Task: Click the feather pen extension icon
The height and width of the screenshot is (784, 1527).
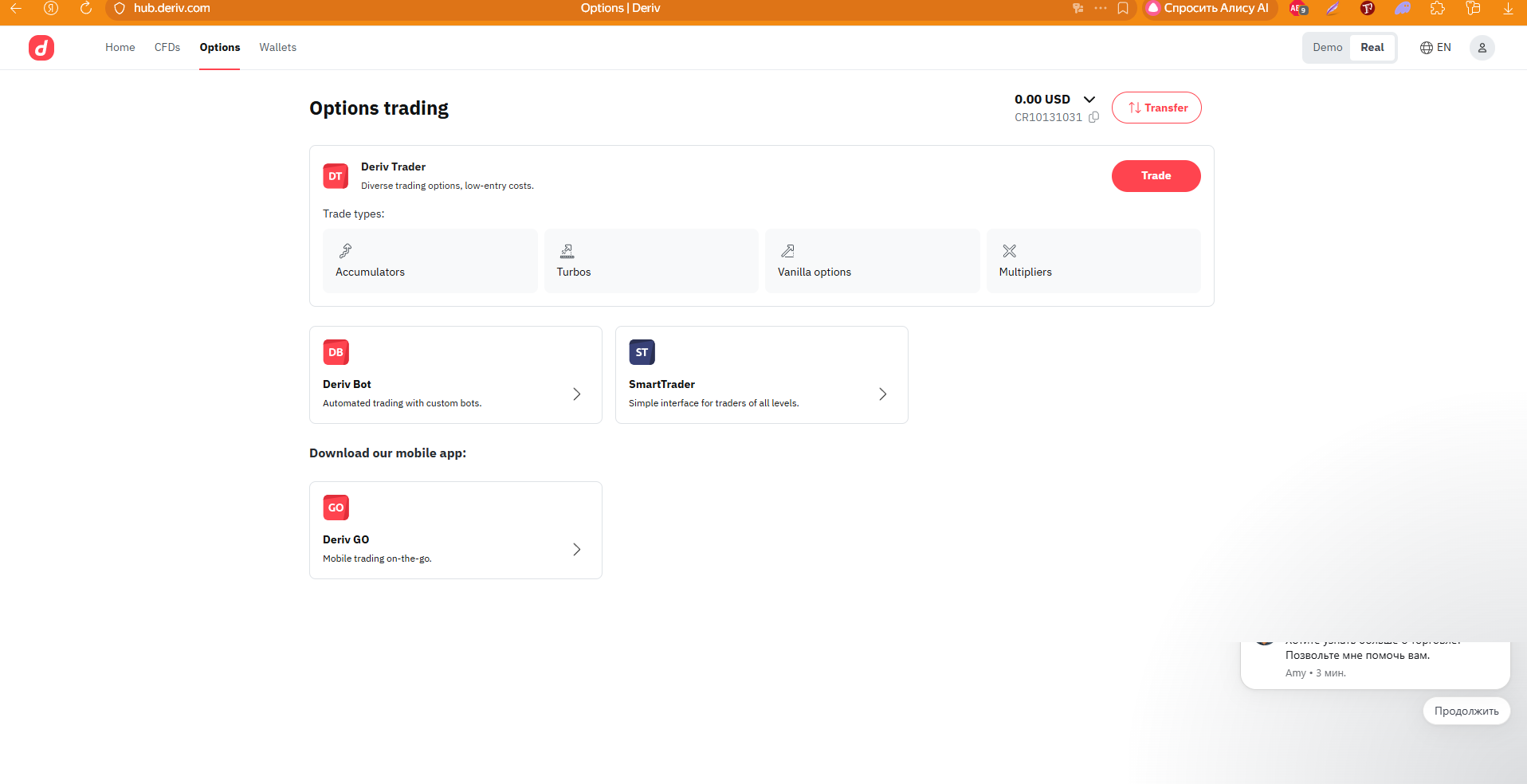Action: (1333, 8)
